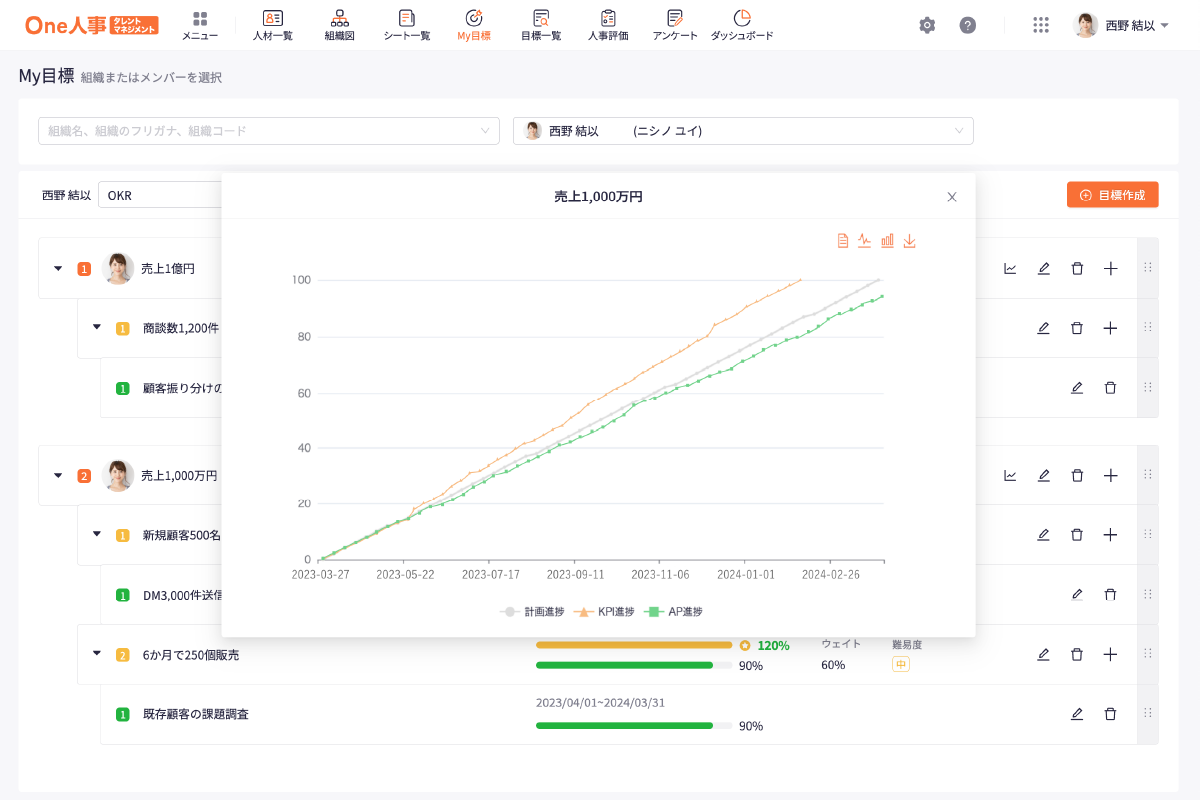Switch chart to data view document icon
The image size is (1200, 800).
pyautogui.click(x=842, y=241)
